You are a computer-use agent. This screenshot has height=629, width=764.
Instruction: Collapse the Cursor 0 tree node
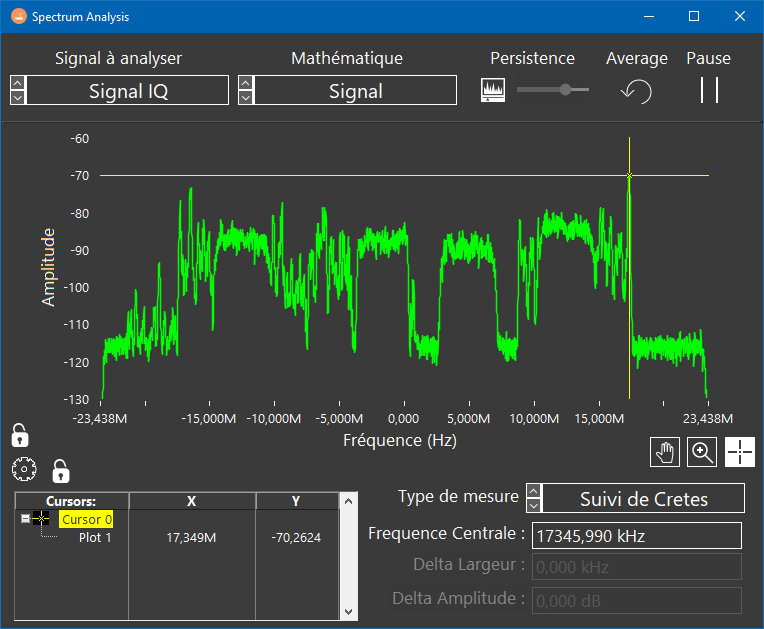[x=25, y=519]
